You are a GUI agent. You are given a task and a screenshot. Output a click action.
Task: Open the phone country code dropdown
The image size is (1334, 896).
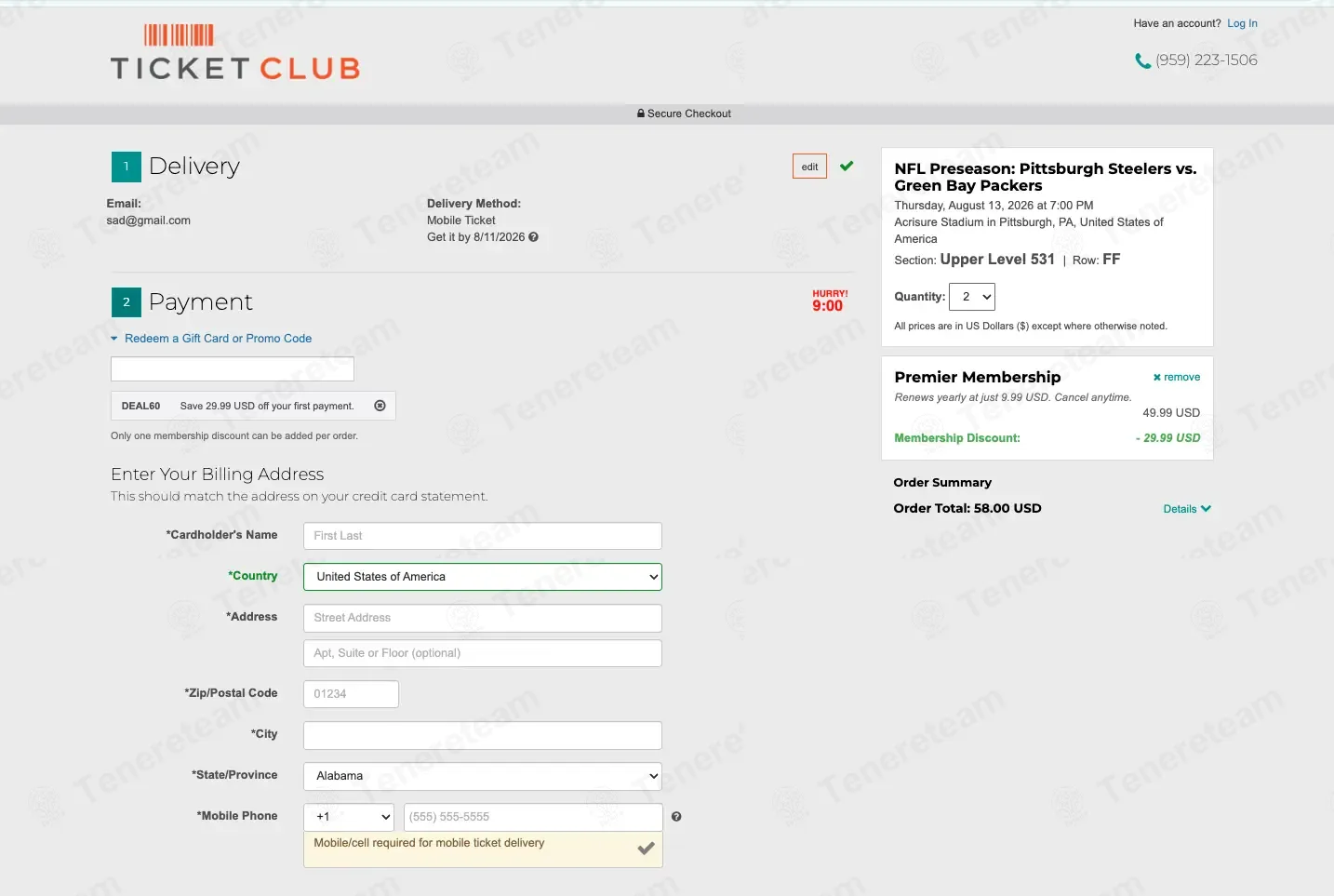(x=349, y=817)
